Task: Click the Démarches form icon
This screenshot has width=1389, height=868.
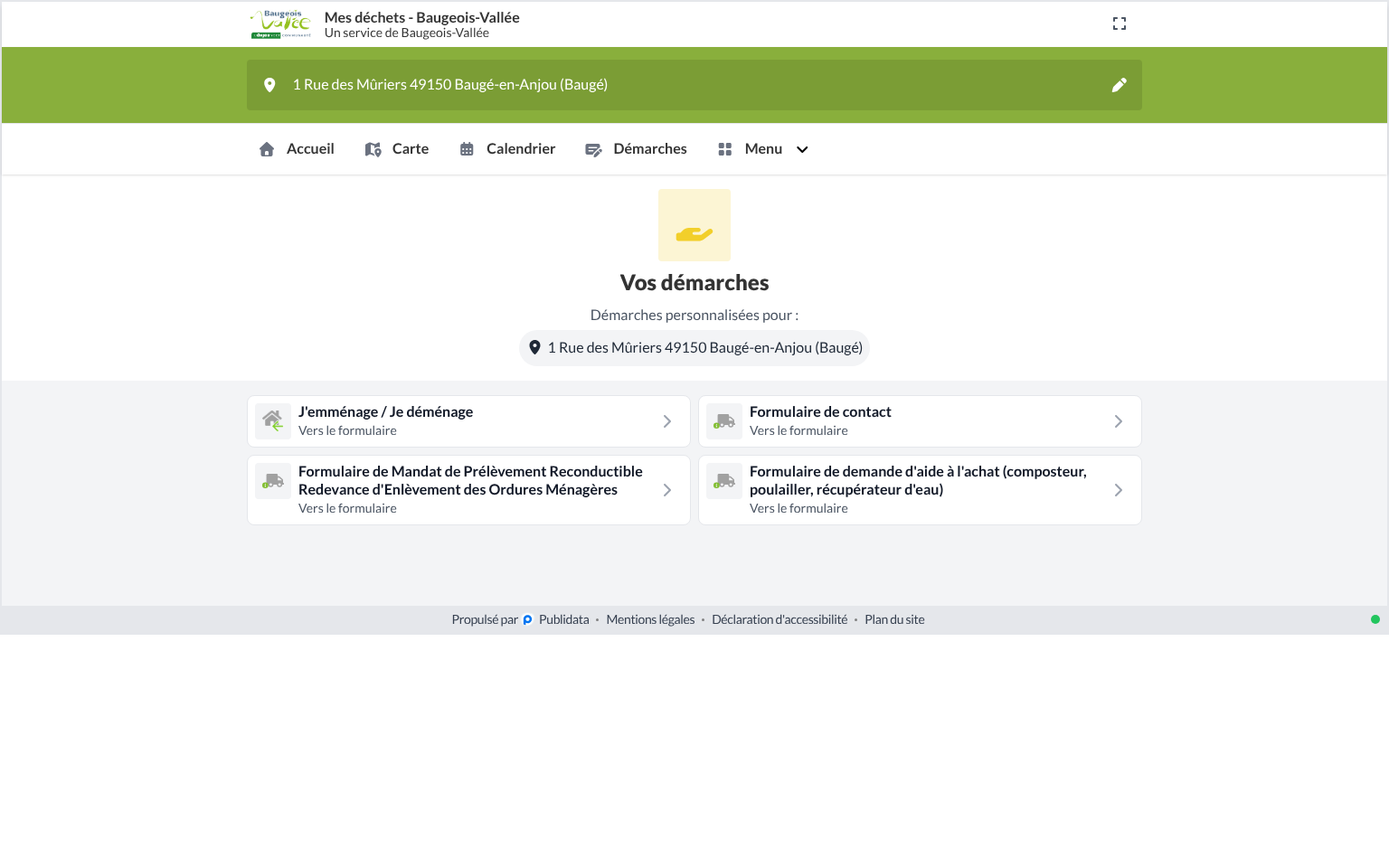Action: click(x=593, y=149)
